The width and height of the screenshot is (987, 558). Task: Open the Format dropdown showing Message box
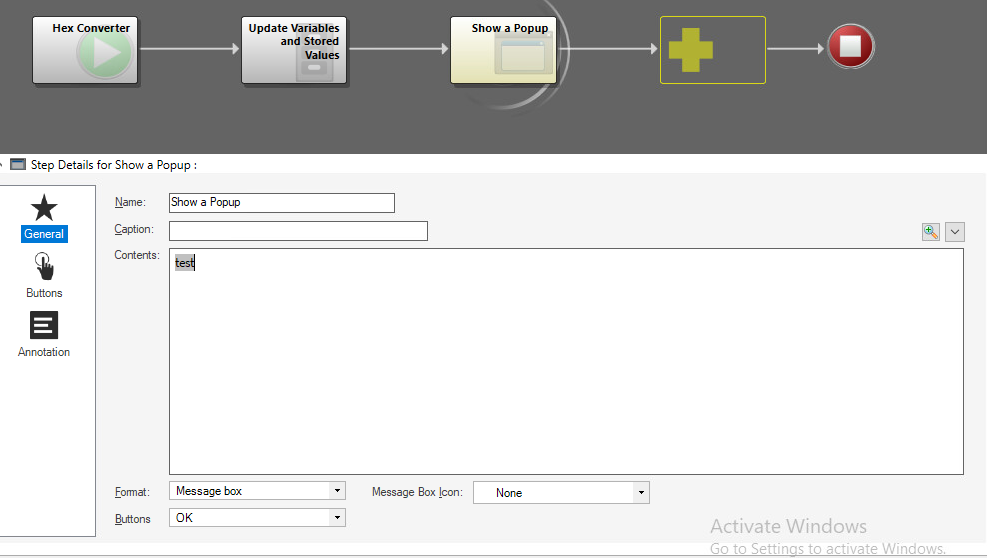tap(258, 491)
